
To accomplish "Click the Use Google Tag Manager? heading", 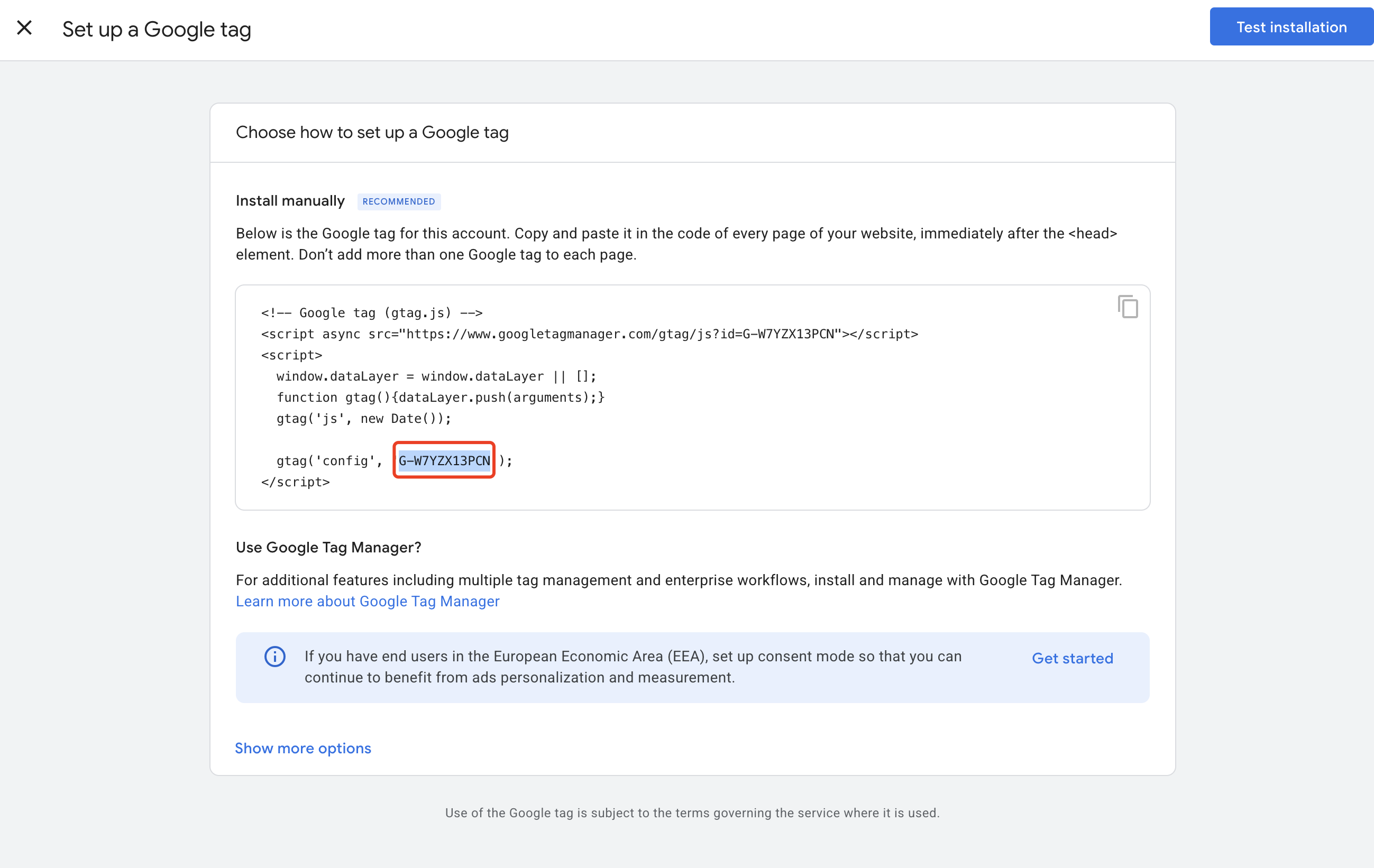I will tap(328, 547).
